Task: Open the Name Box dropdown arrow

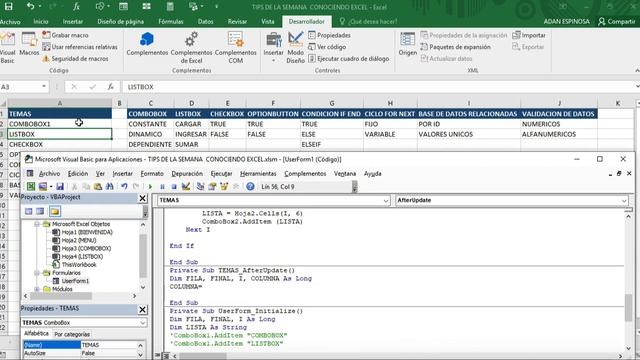Action: pos(44,87)
